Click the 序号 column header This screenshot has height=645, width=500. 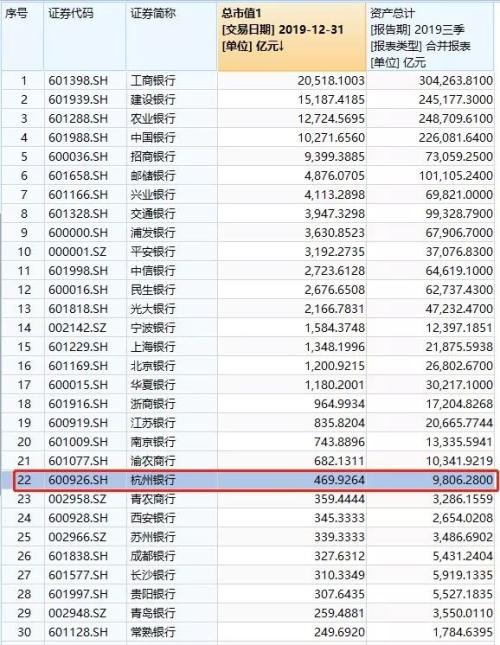22,37
